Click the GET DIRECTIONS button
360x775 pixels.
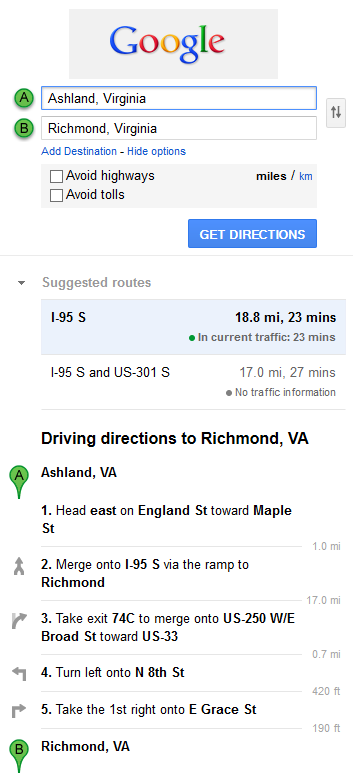[x=252, y=234]
